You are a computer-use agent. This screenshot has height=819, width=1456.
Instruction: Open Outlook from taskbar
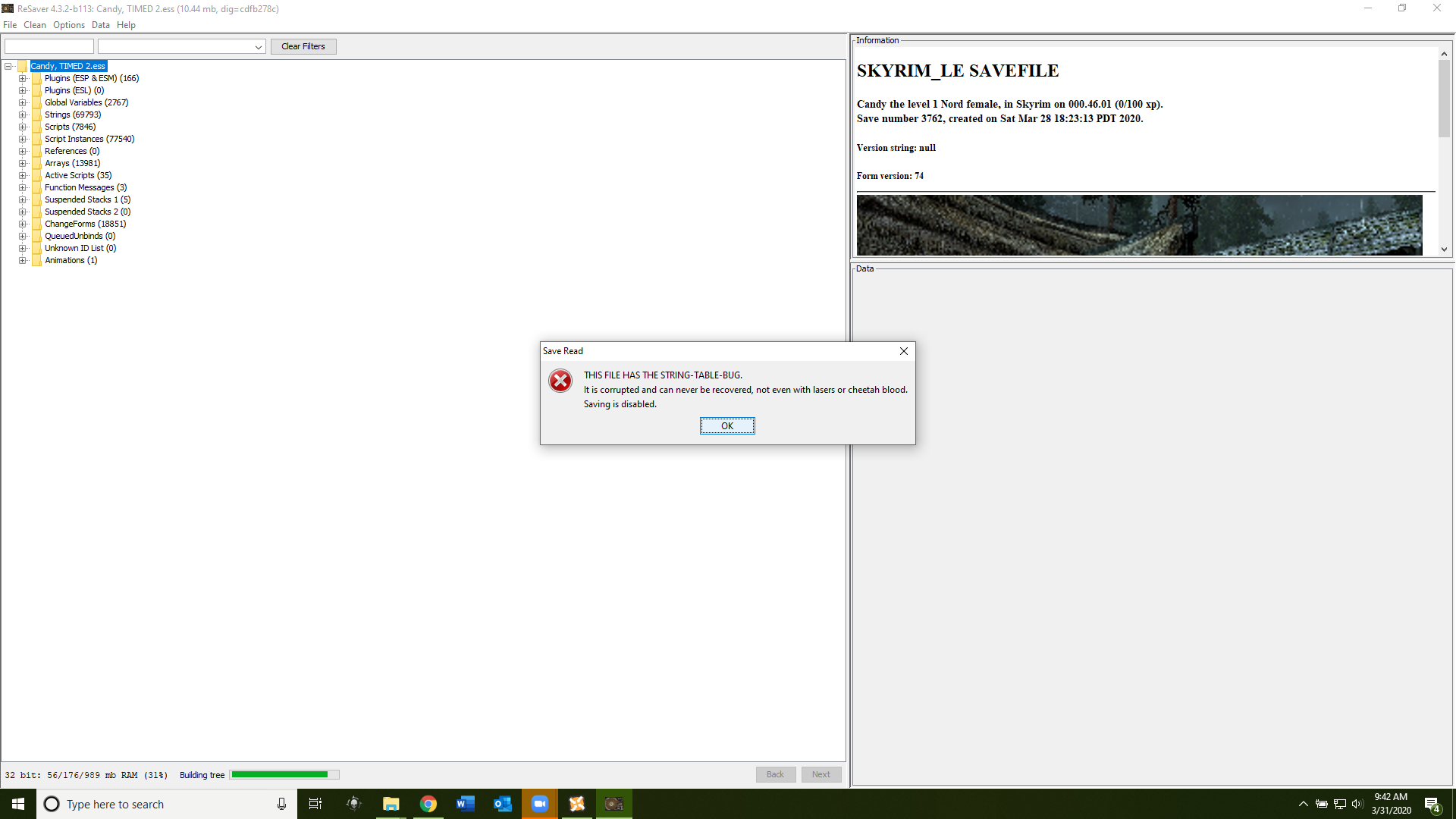click(x=502, y=804)
